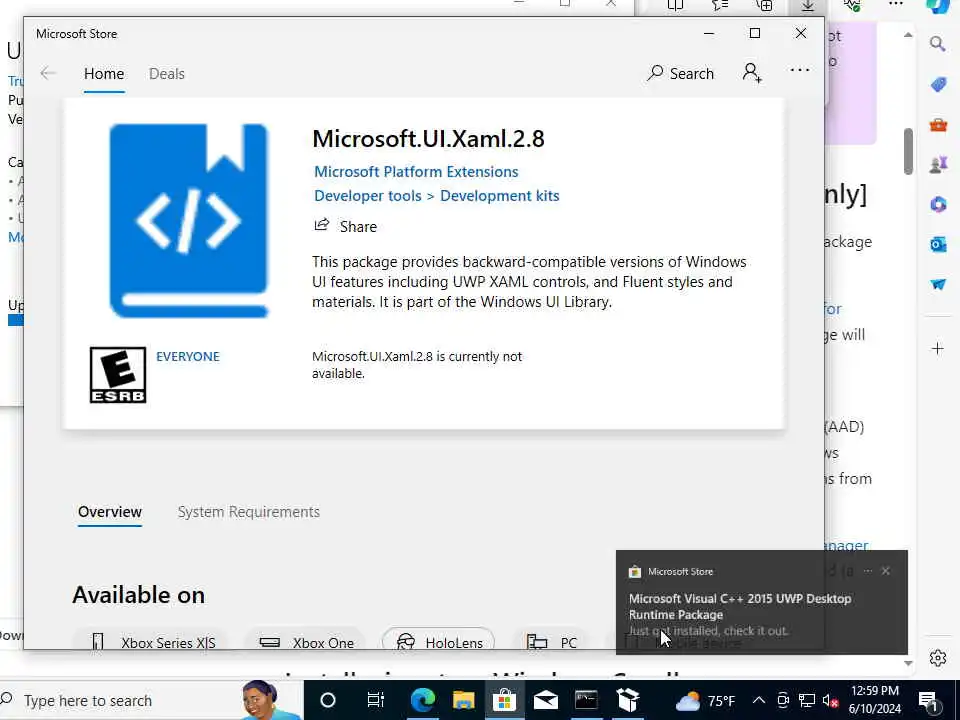Screen dimensions: 960x720
Task: Click the Edge page vertical scrollbar thumb
Action: [x=908, y=151]
